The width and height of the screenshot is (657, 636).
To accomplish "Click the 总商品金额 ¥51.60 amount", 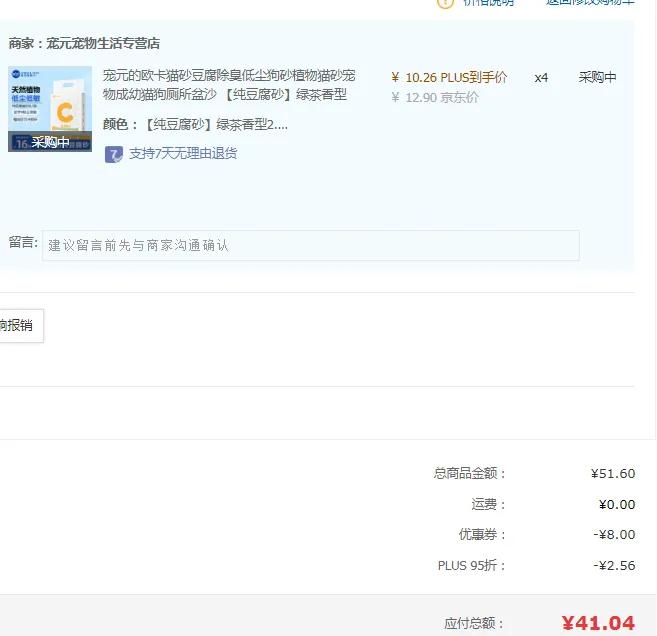I will coord(612,473).
